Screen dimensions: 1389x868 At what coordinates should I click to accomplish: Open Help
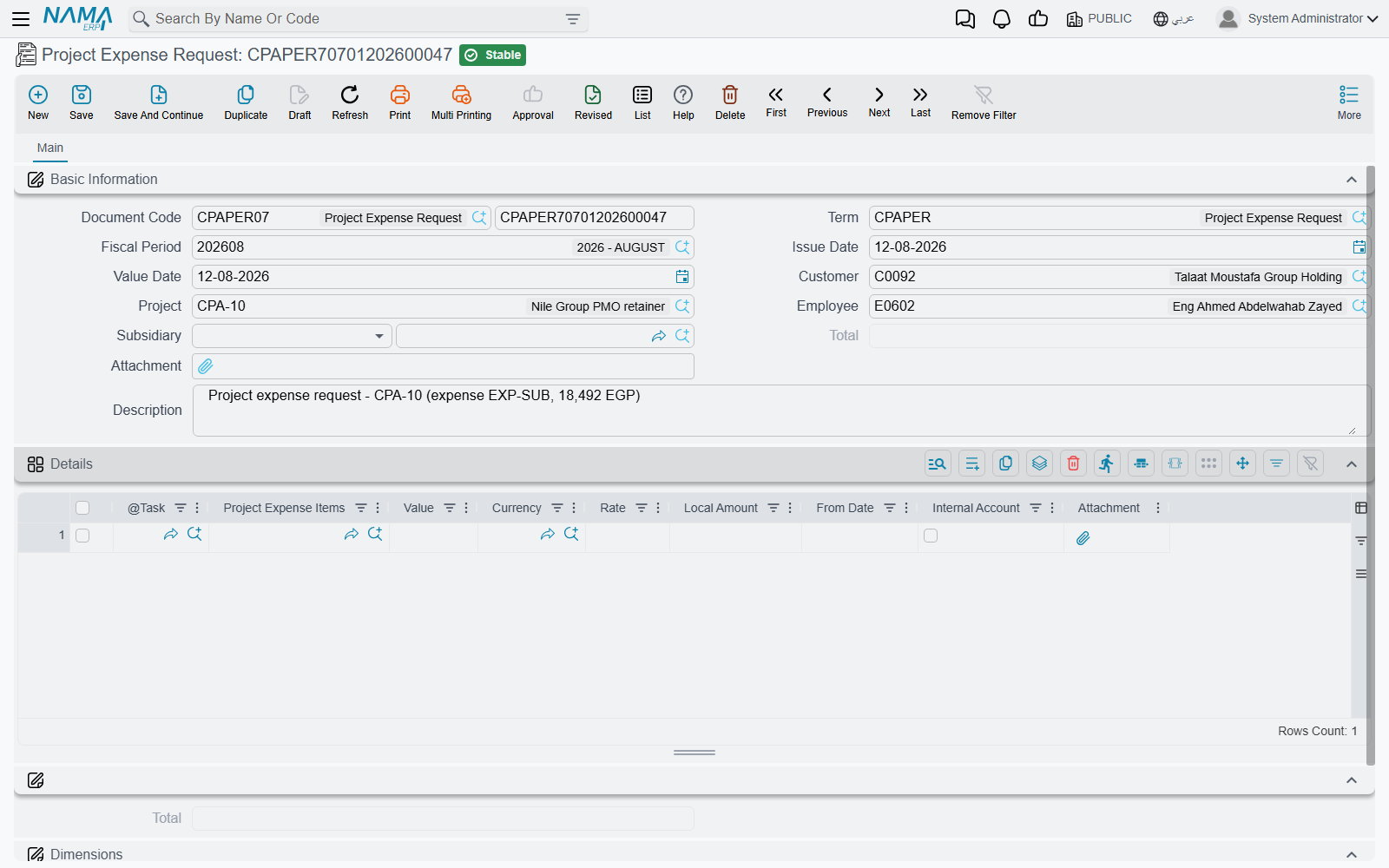[683, 102]
